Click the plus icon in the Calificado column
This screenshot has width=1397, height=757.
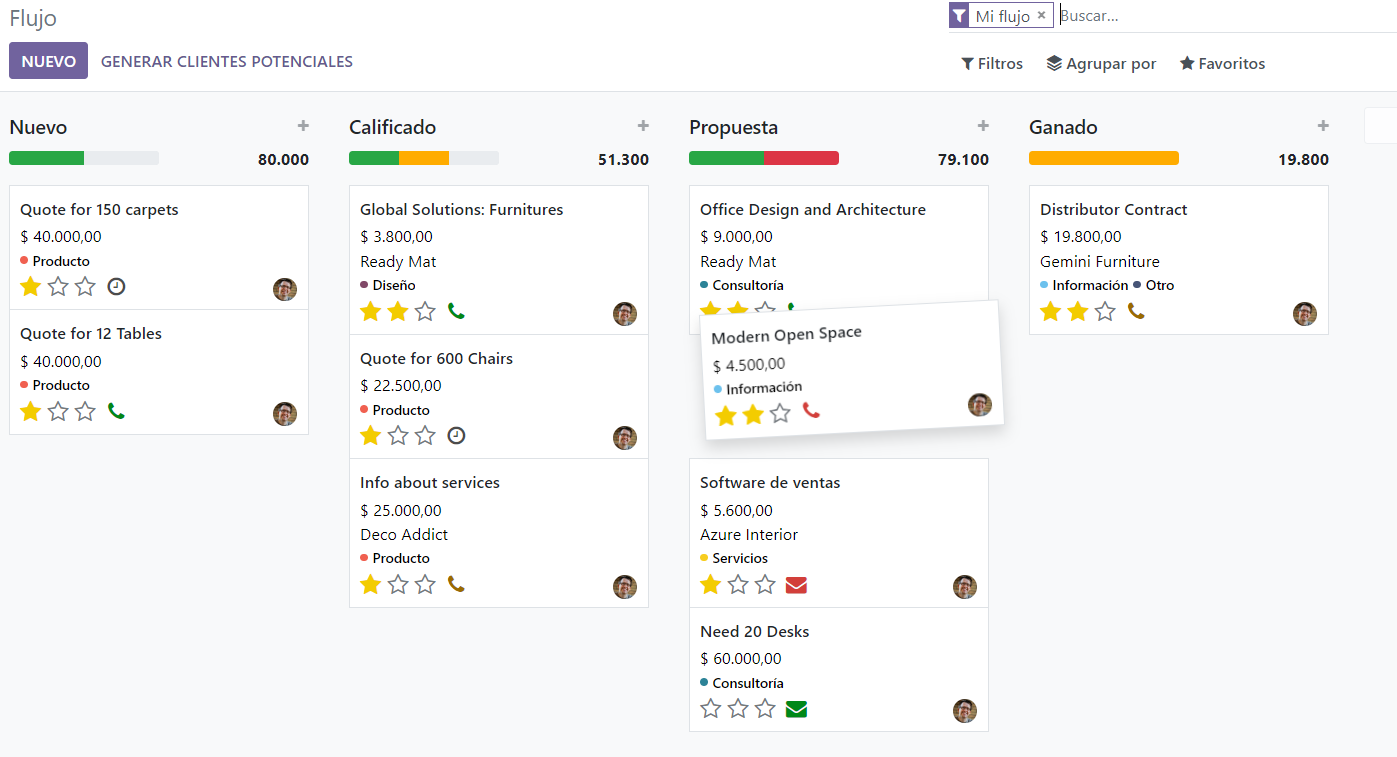point(643,126)
